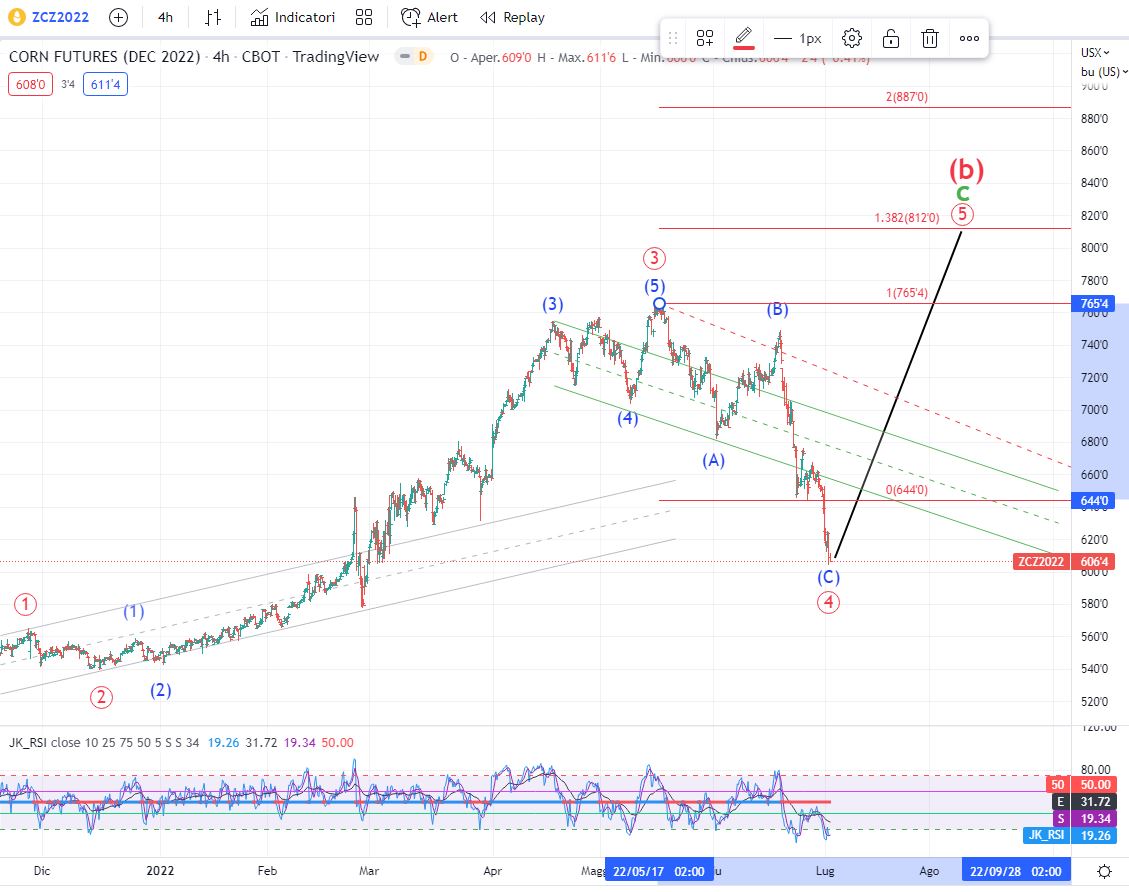The image size is (1129, 892).
Task: Delete the selected drawing with trash icon
Action: 930,38
